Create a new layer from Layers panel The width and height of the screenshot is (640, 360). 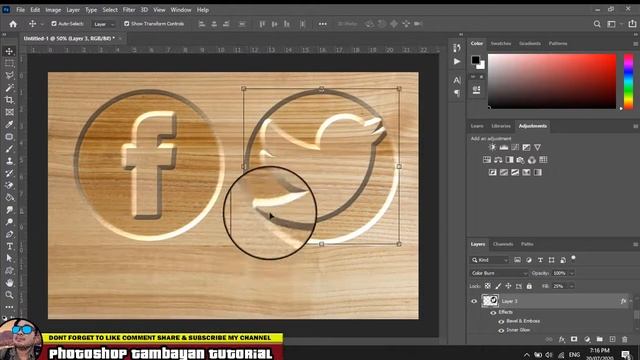612,339
